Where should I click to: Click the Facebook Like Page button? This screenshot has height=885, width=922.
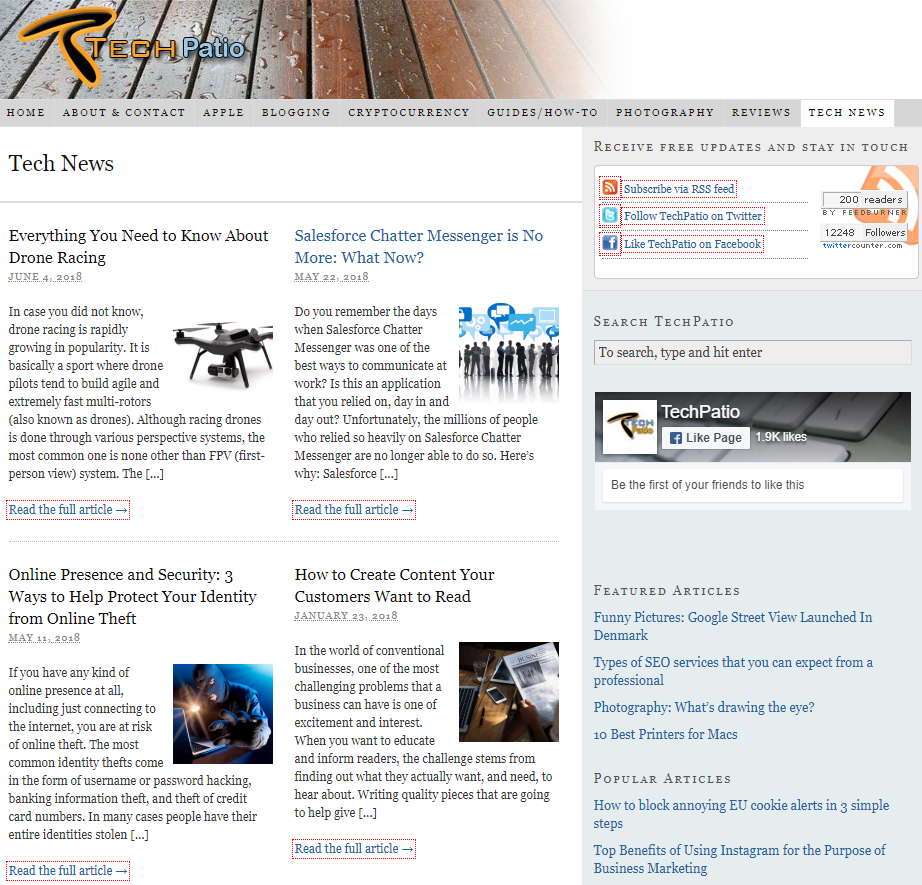(x=706, y=438)
